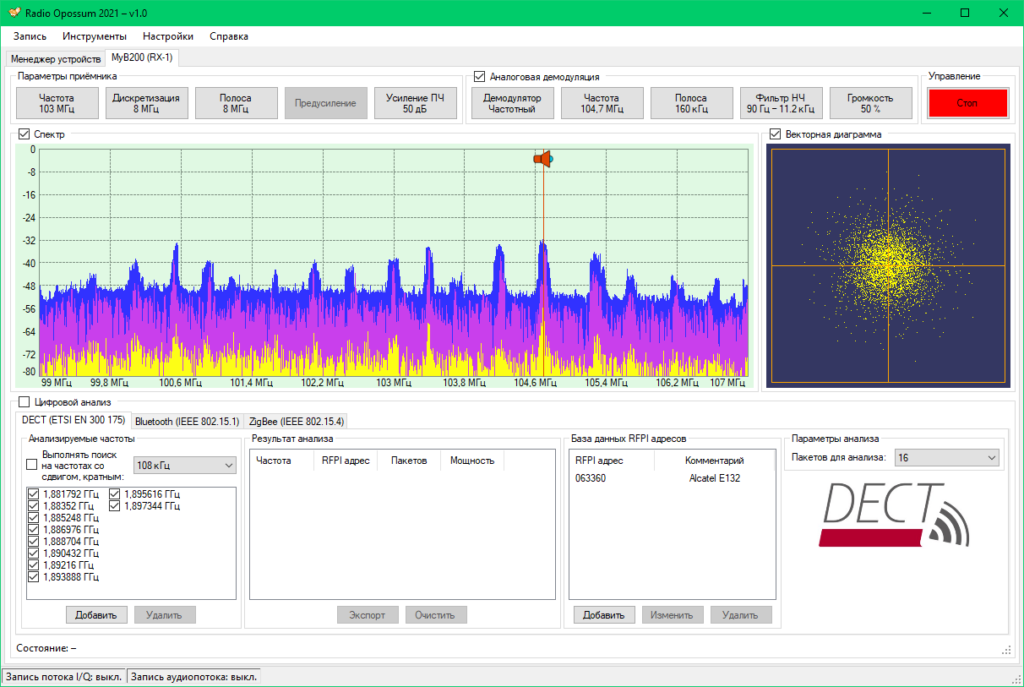This screenshot has height=687, width=1024.
Task: Open the Настройки menu
Action: (x=168, y=36)
